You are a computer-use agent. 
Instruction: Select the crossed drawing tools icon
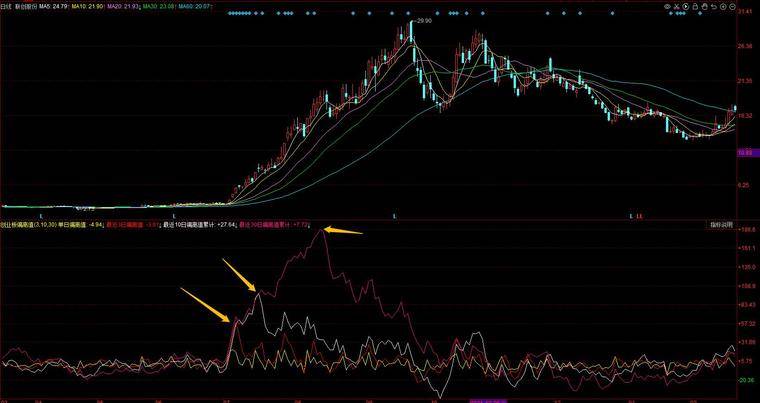pos(677,6)
